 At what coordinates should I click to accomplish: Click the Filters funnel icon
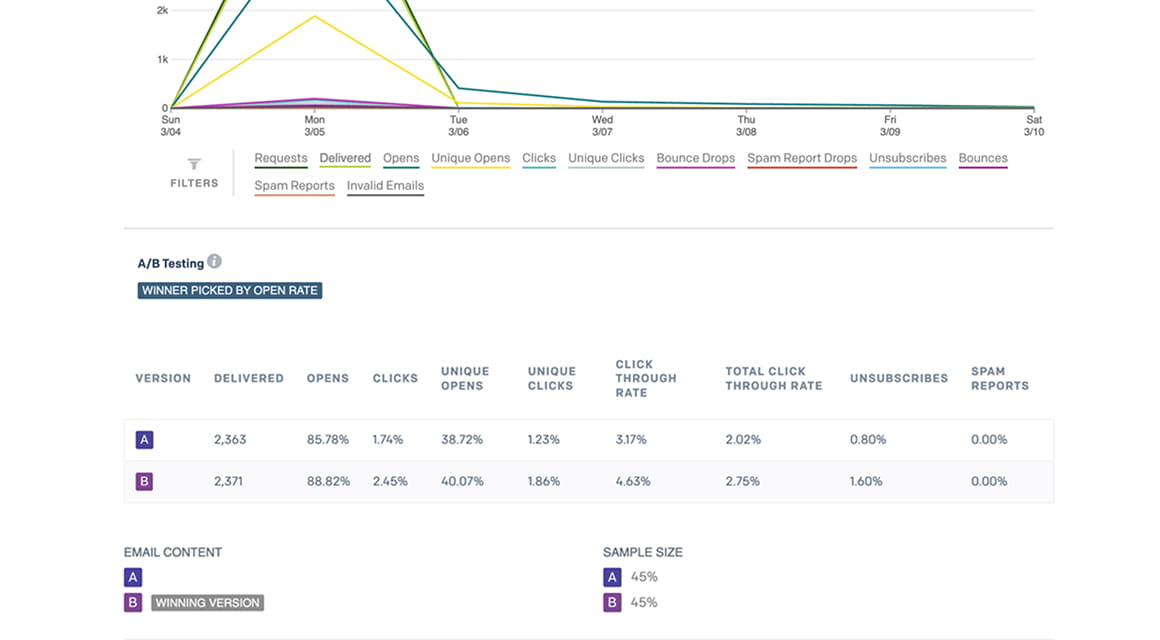click(194, 165)
